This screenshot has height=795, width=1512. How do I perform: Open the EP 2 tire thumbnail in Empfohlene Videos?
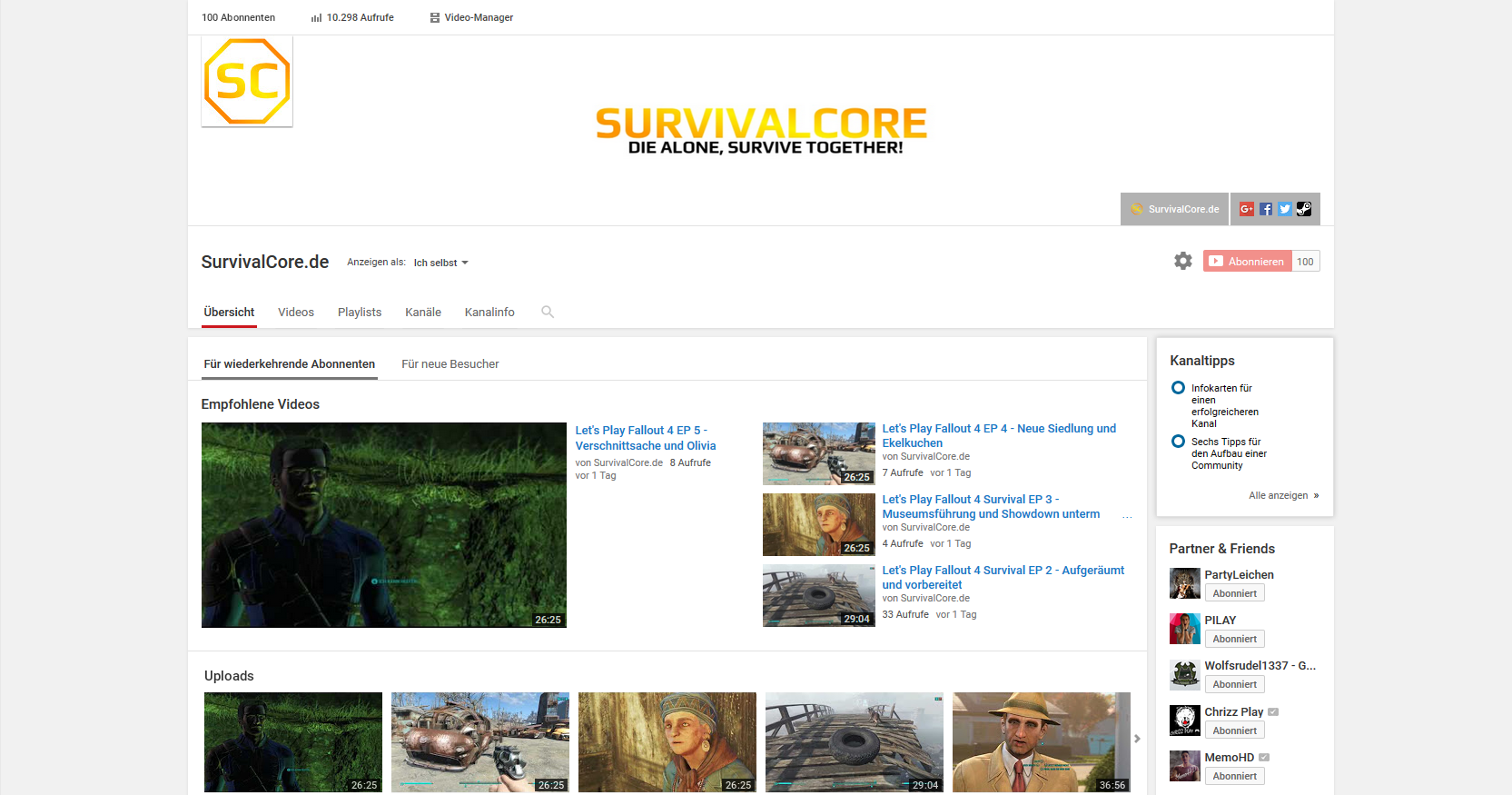pos(819,595)
